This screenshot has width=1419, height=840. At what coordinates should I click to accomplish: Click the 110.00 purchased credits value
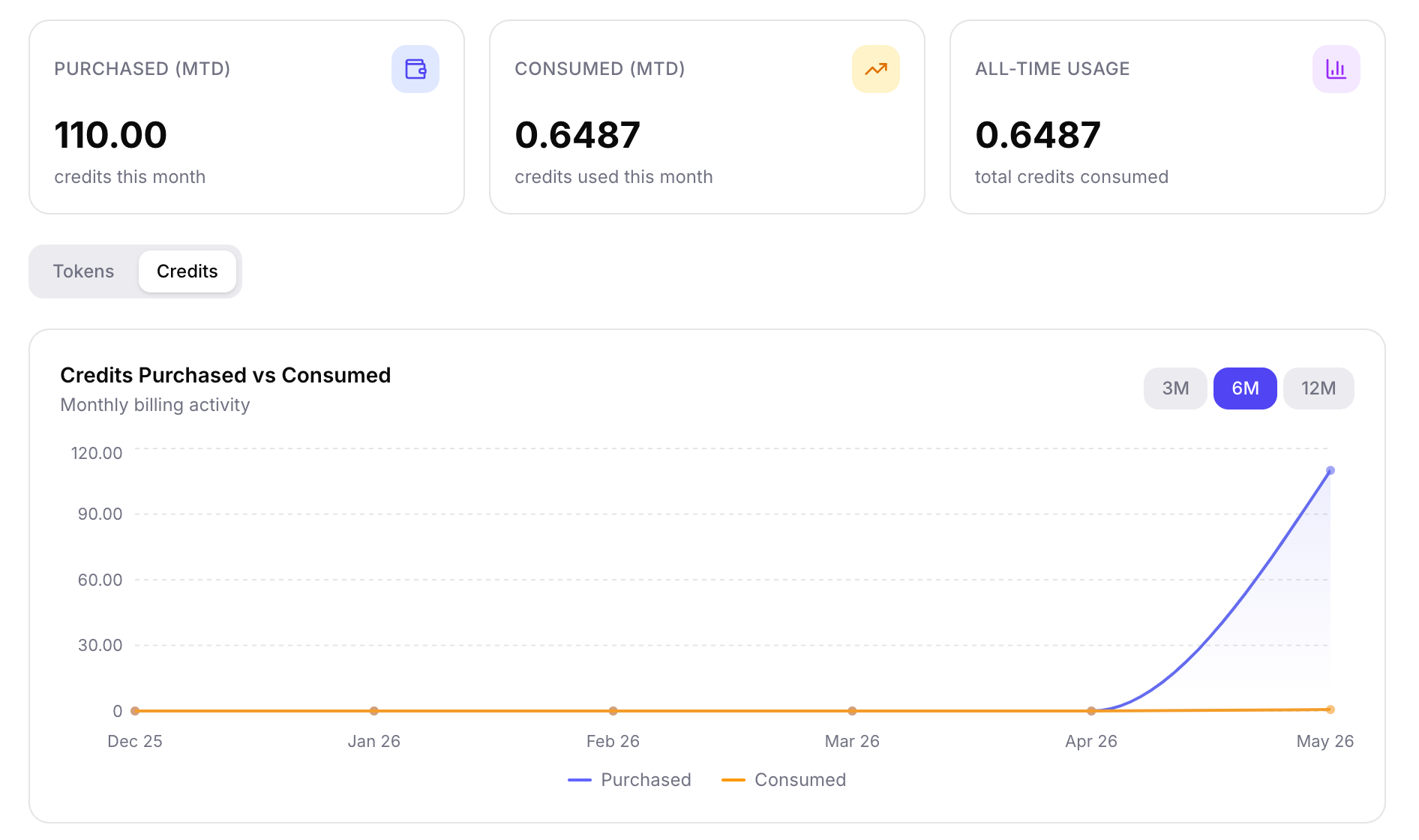[110, 136]
